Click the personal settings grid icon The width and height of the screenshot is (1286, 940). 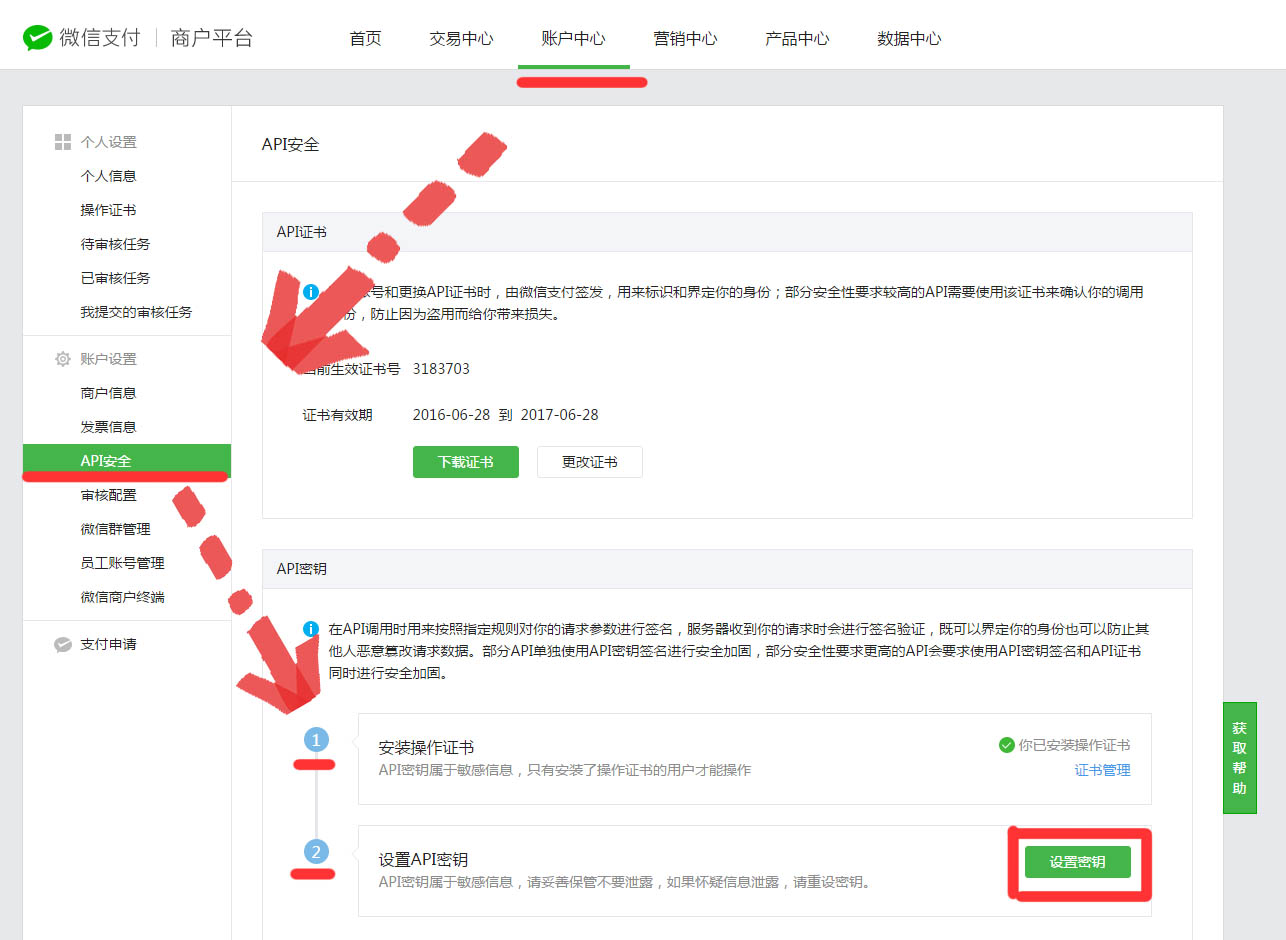click(63, 142)
